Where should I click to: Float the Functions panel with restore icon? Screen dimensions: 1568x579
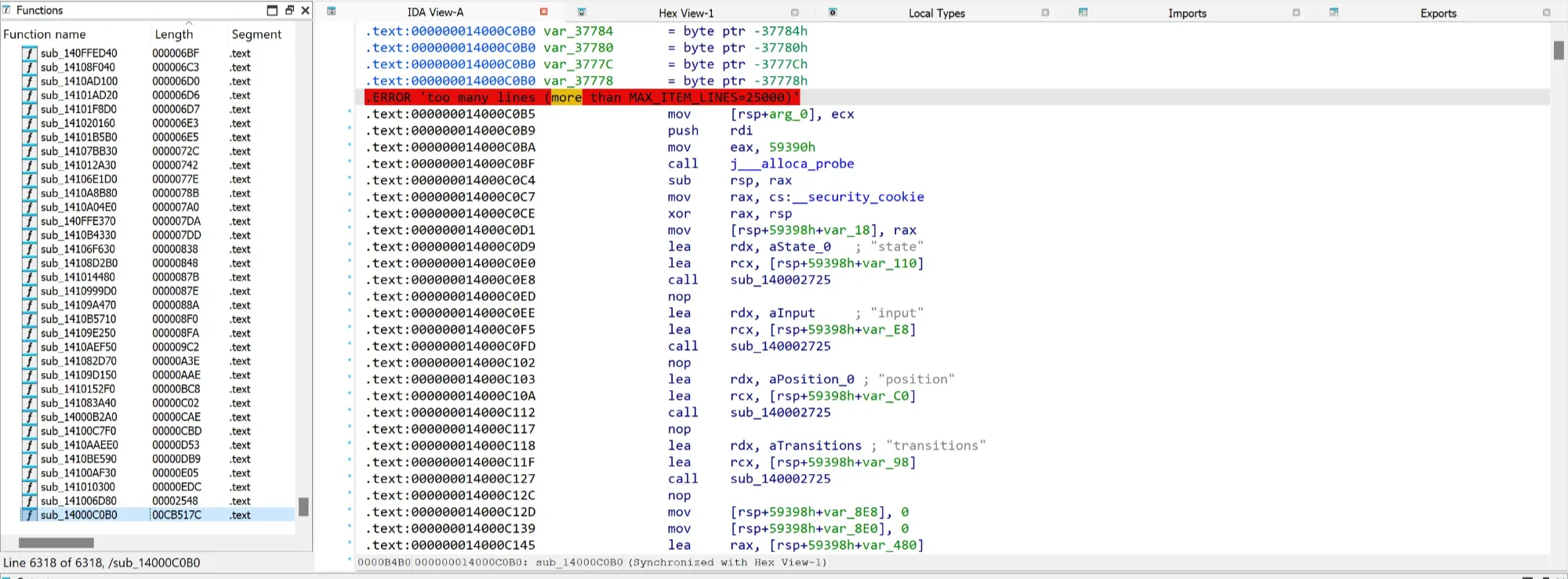[x=289, y=10]
